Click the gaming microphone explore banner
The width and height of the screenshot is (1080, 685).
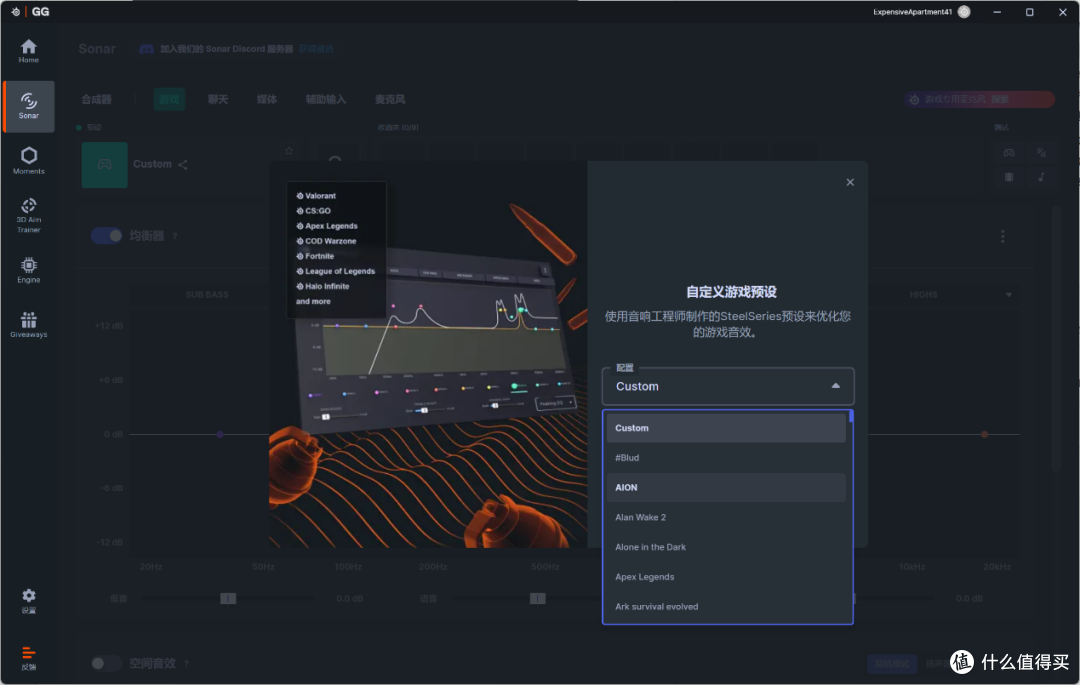coord(979,99)
